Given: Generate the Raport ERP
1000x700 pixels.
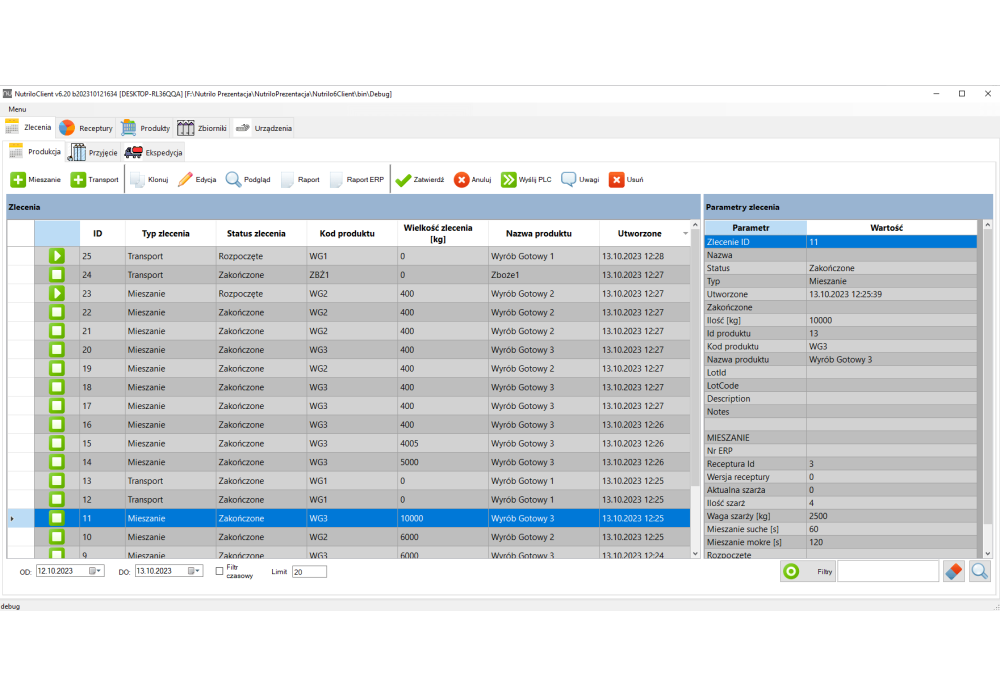Looking at the screenshot, I should click(357, 180).
